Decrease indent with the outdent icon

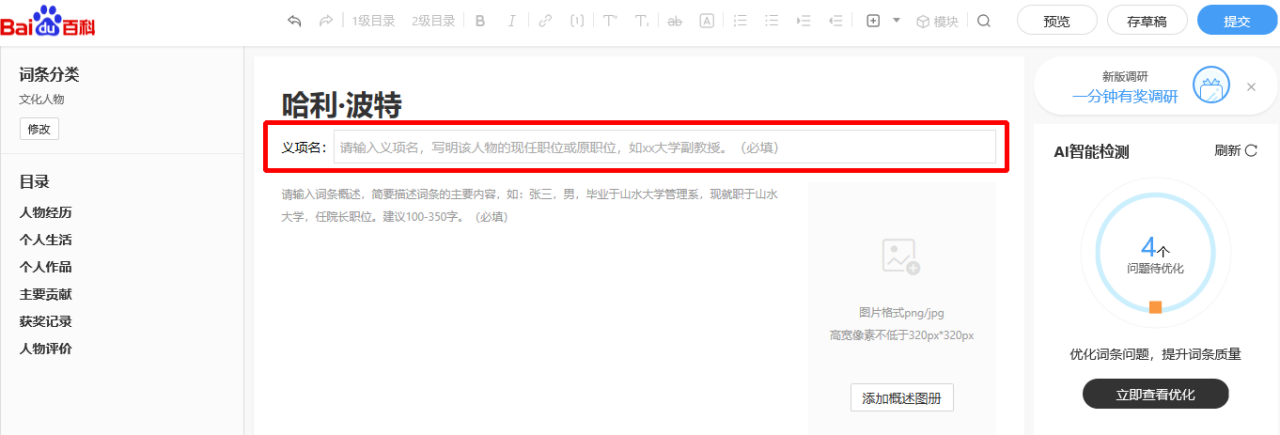coord(836,21)
